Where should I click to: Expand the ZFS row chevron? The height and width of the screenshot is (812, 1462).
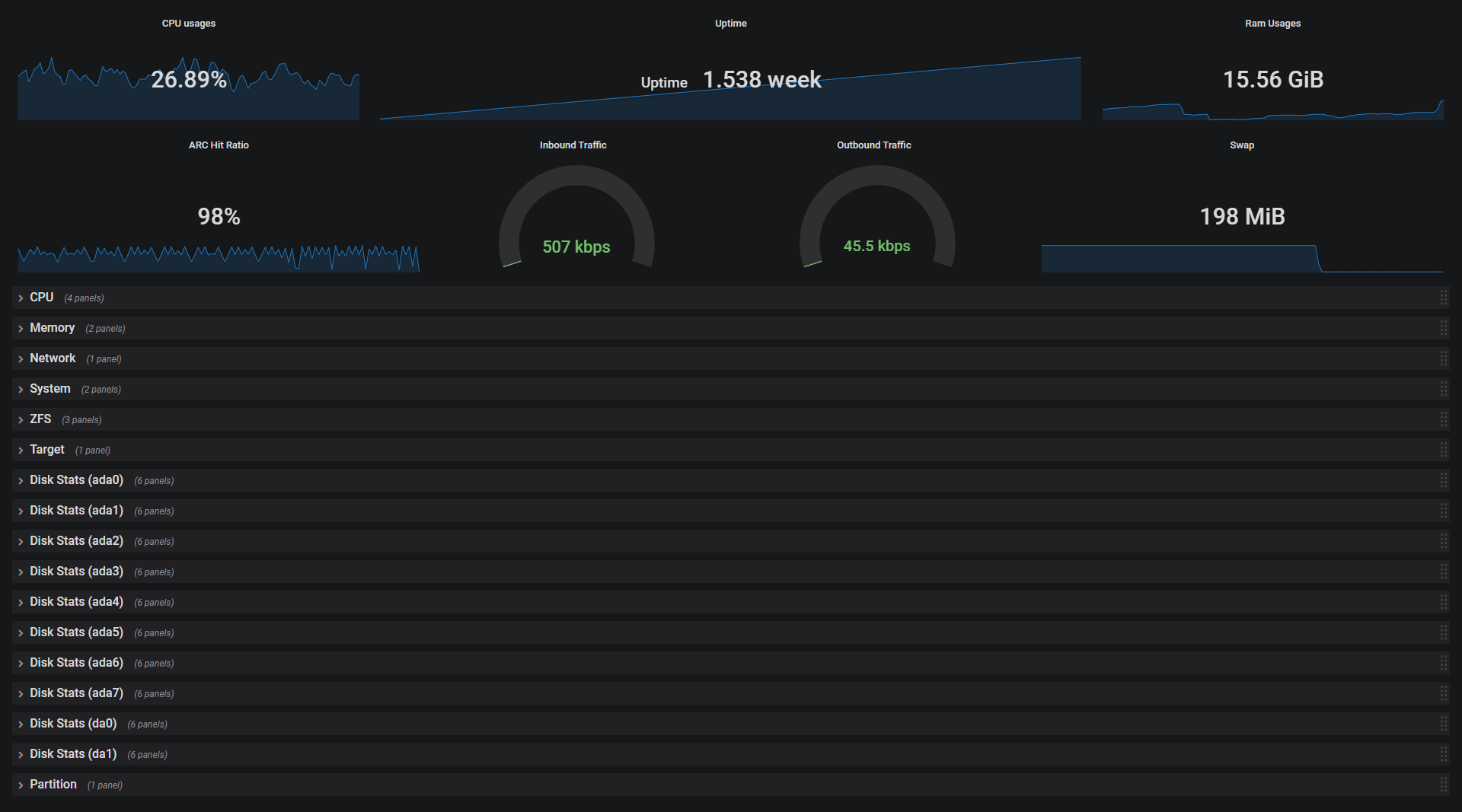point(21,420)
